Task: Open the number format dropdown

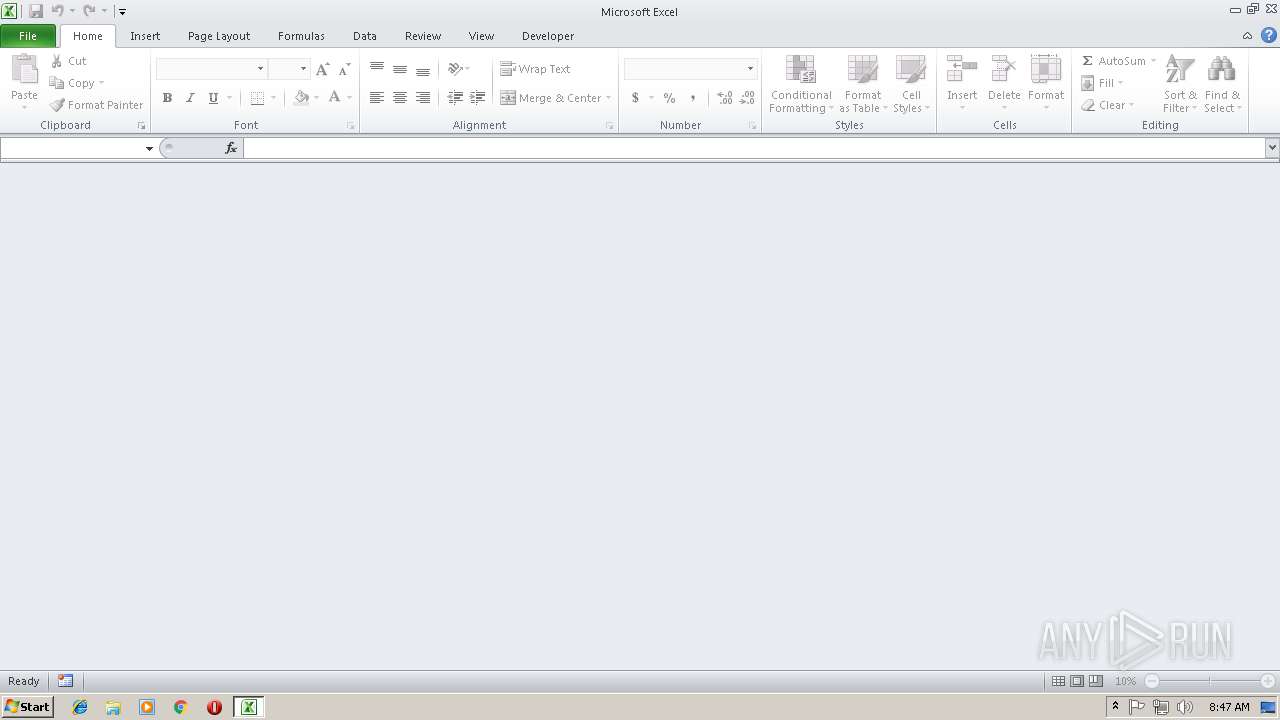Action: (750, 69)
